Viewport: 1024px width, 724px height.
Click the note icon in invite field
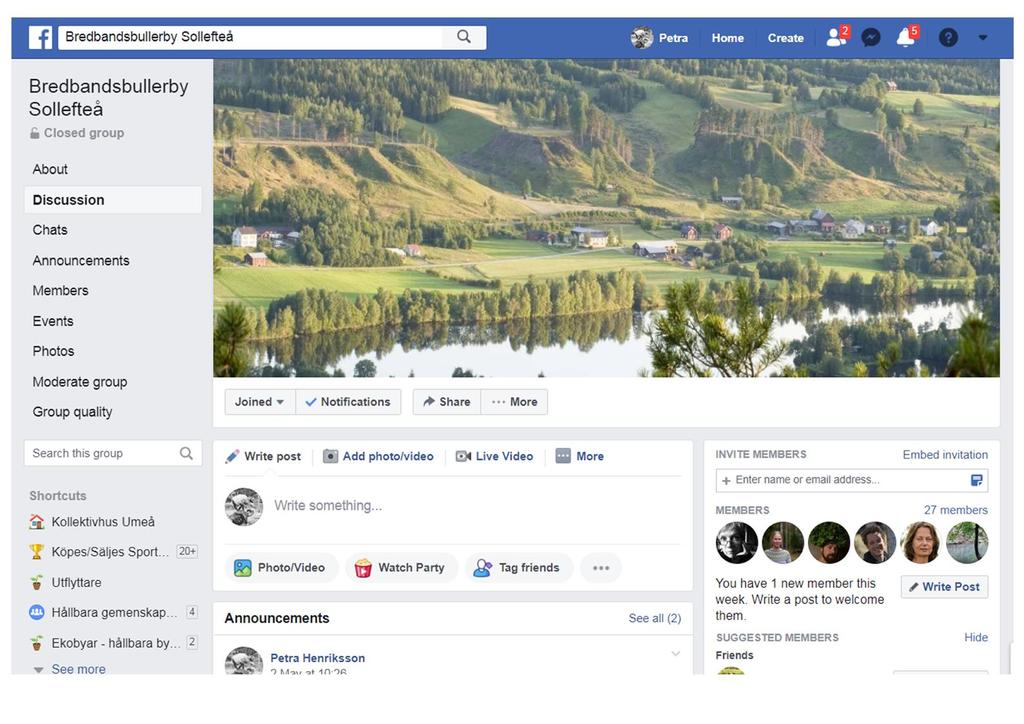point(976,480)
